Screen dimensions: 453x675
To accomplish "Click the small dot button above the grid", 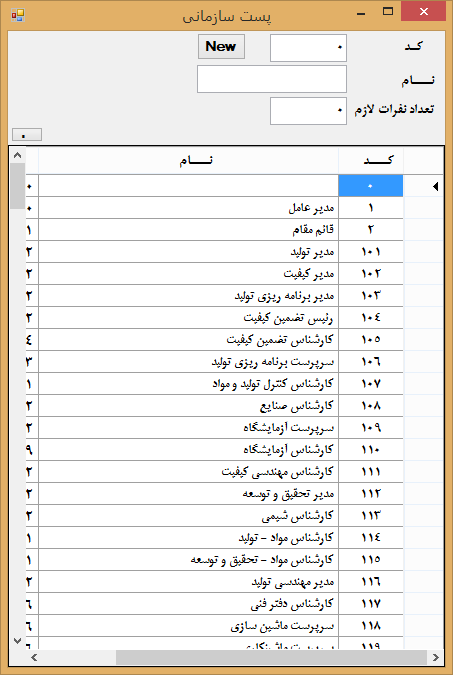I will (x=27, y=135).
